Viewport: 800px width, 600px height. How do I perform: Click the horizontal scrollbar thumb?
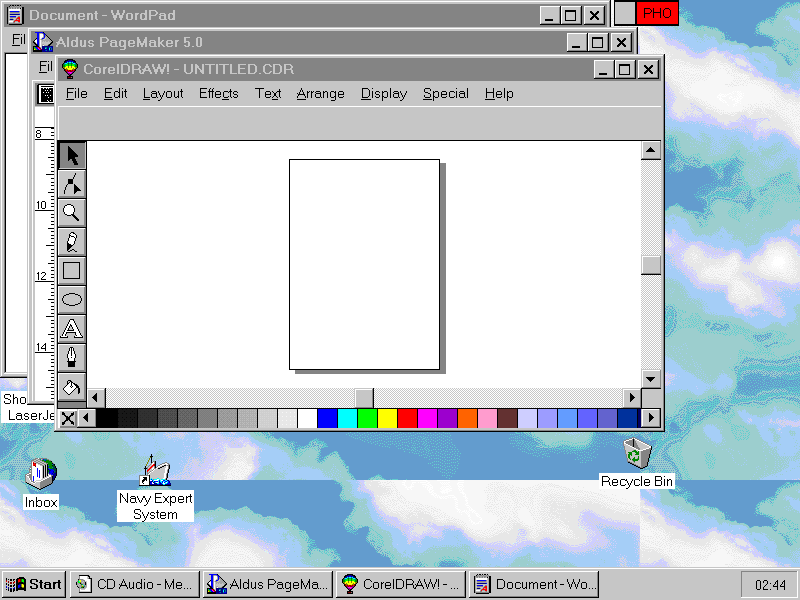(364, 398)
